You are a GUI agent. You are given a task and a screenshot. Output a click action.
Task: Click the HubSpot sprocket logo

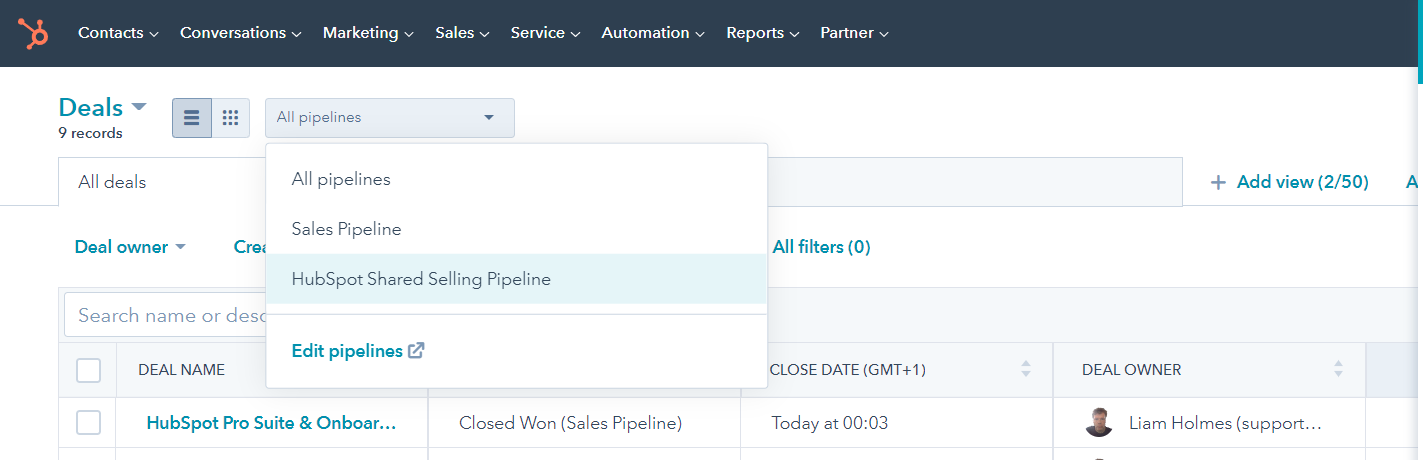pos(33,33)
